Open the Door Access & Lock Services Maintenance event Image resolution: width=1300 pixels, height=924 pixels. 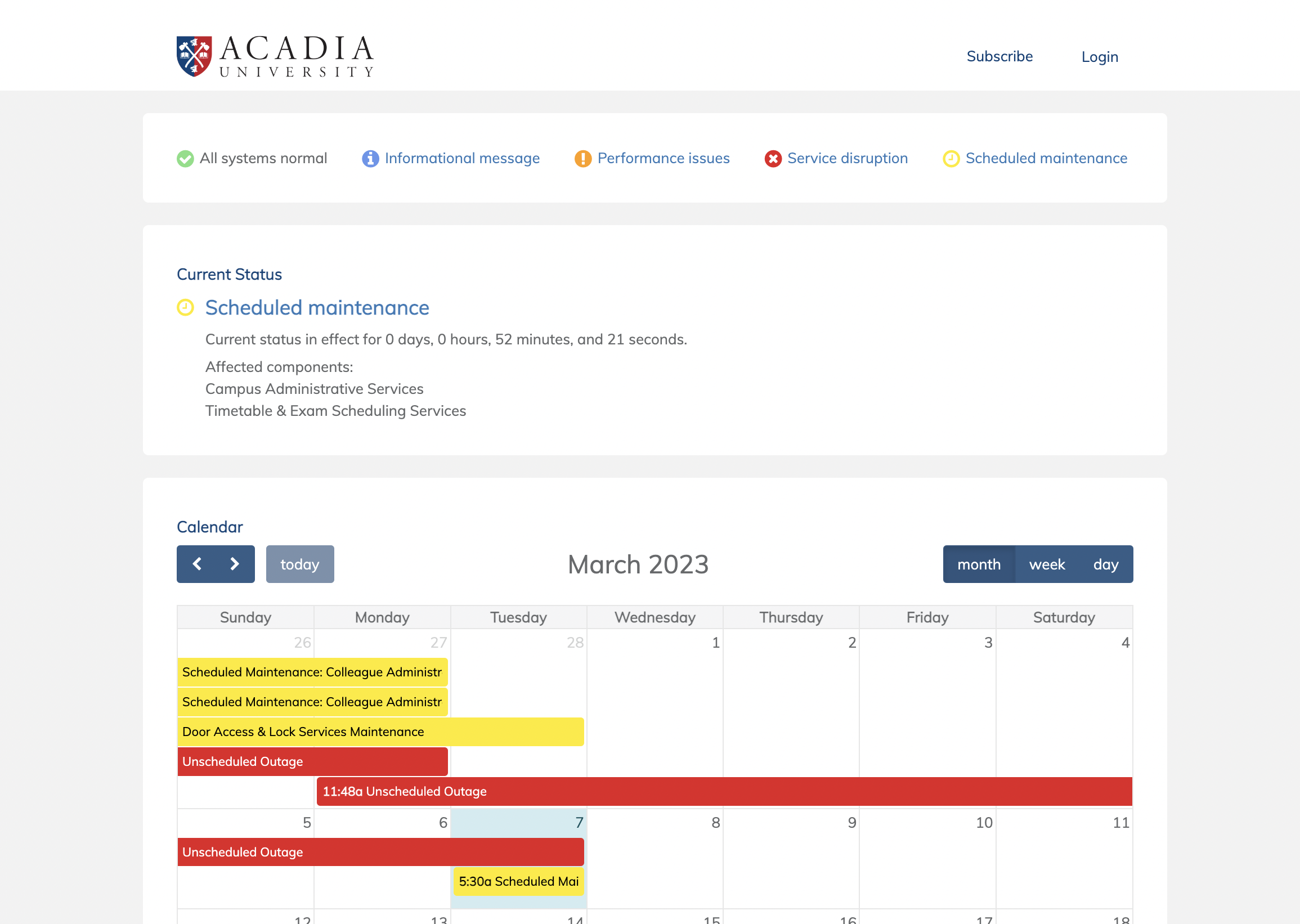380,732
